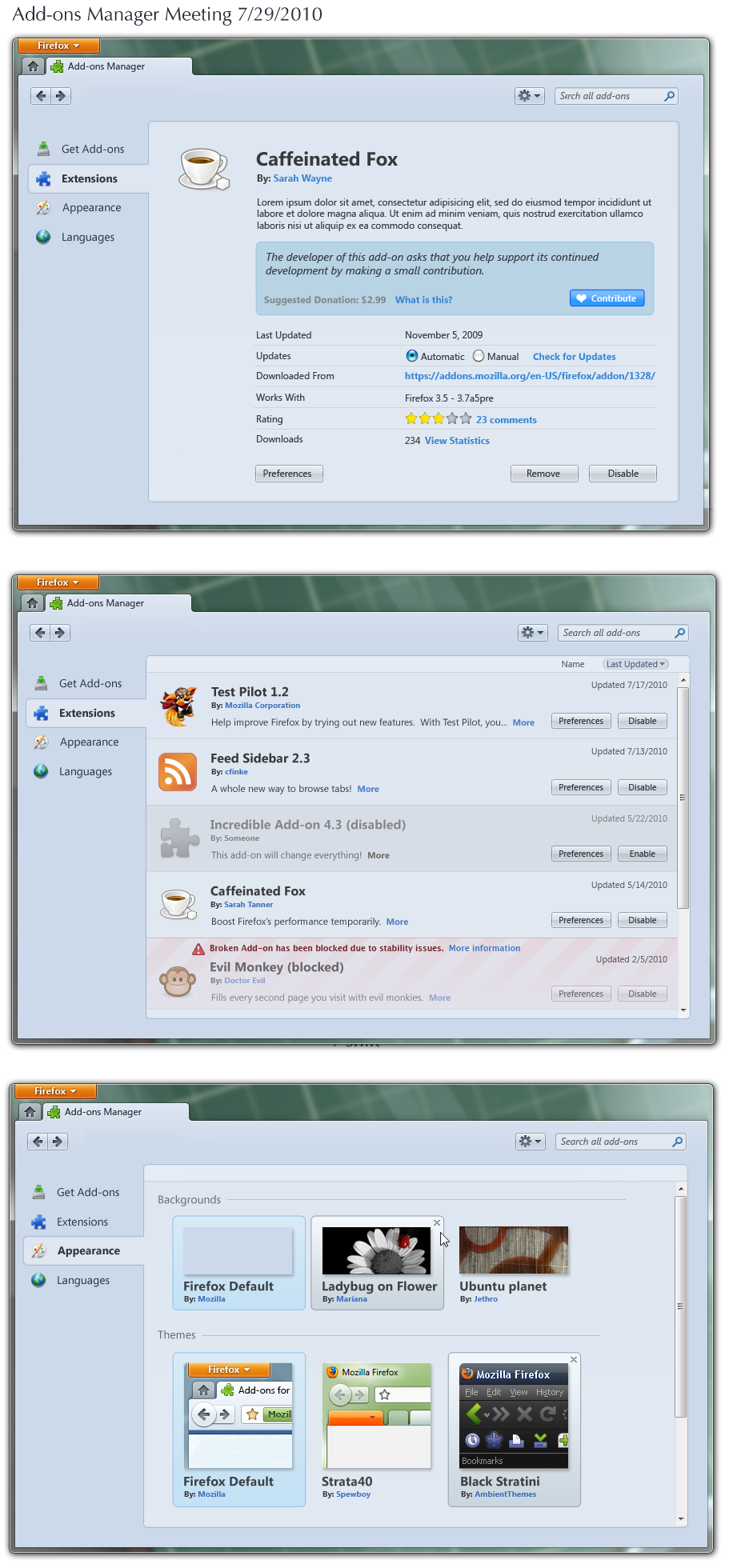Image resolution: width=733 pixels, height=1568 pixels.
Task: Select Languages in the sidebar beside Backgrounds list
Action: pyautogui.click(x=82, y=1280)
